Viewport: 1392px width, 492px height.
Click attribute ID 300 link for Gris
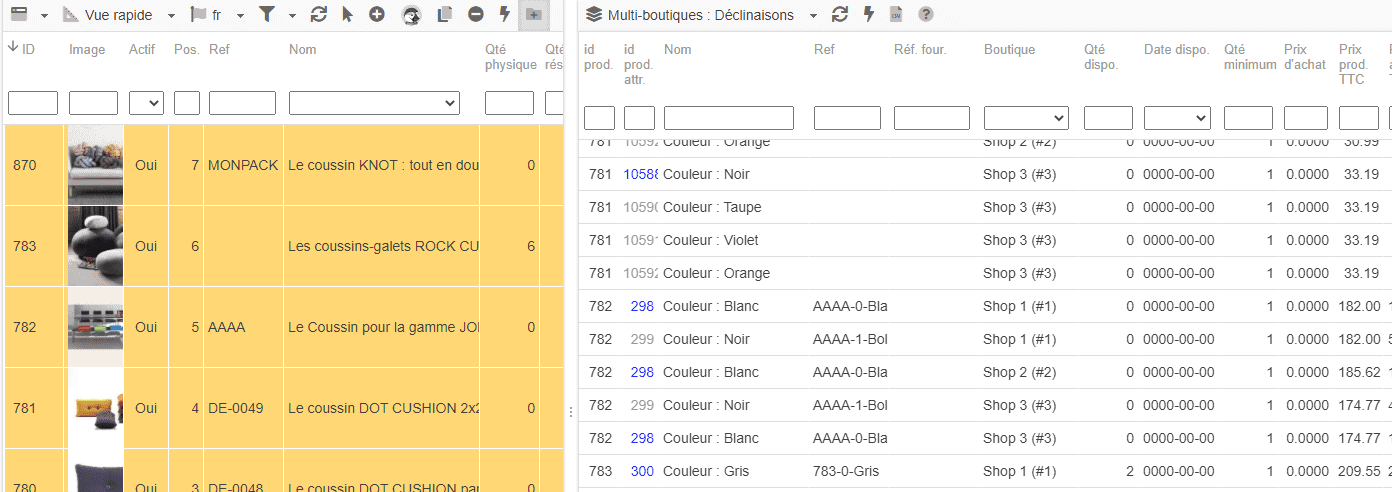641,471
